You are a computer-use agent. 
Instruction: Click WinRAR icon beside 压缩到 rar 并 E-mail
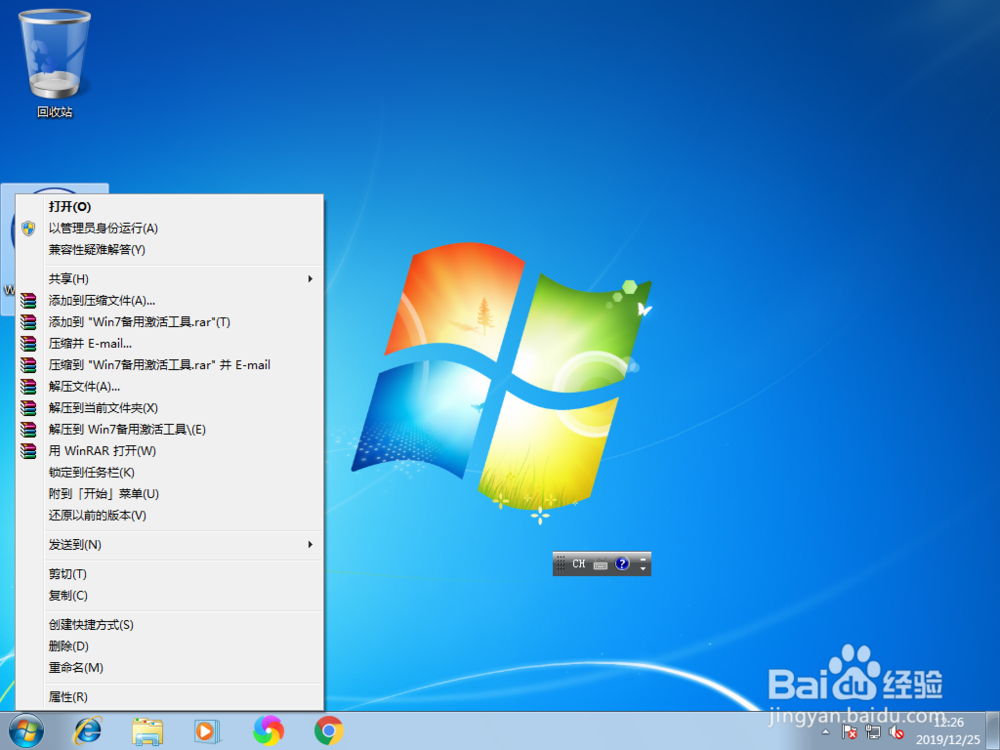point(28,365)
